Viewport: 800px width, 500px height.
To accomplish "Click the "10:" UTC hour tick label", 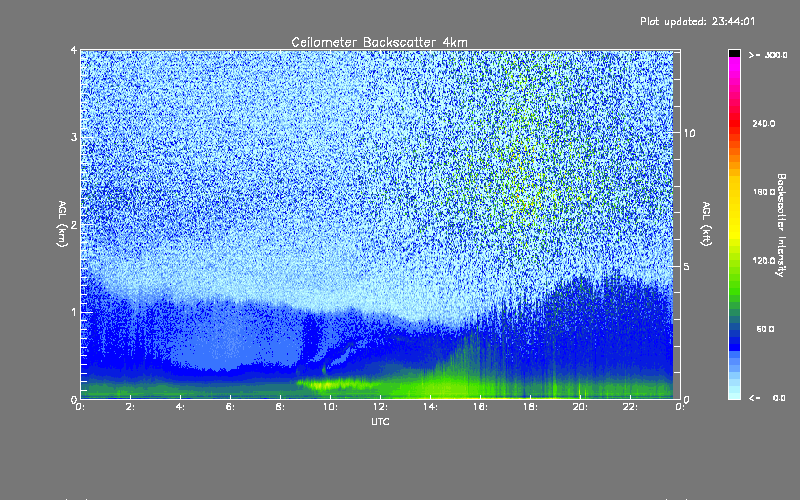I will tap(330, 407).
